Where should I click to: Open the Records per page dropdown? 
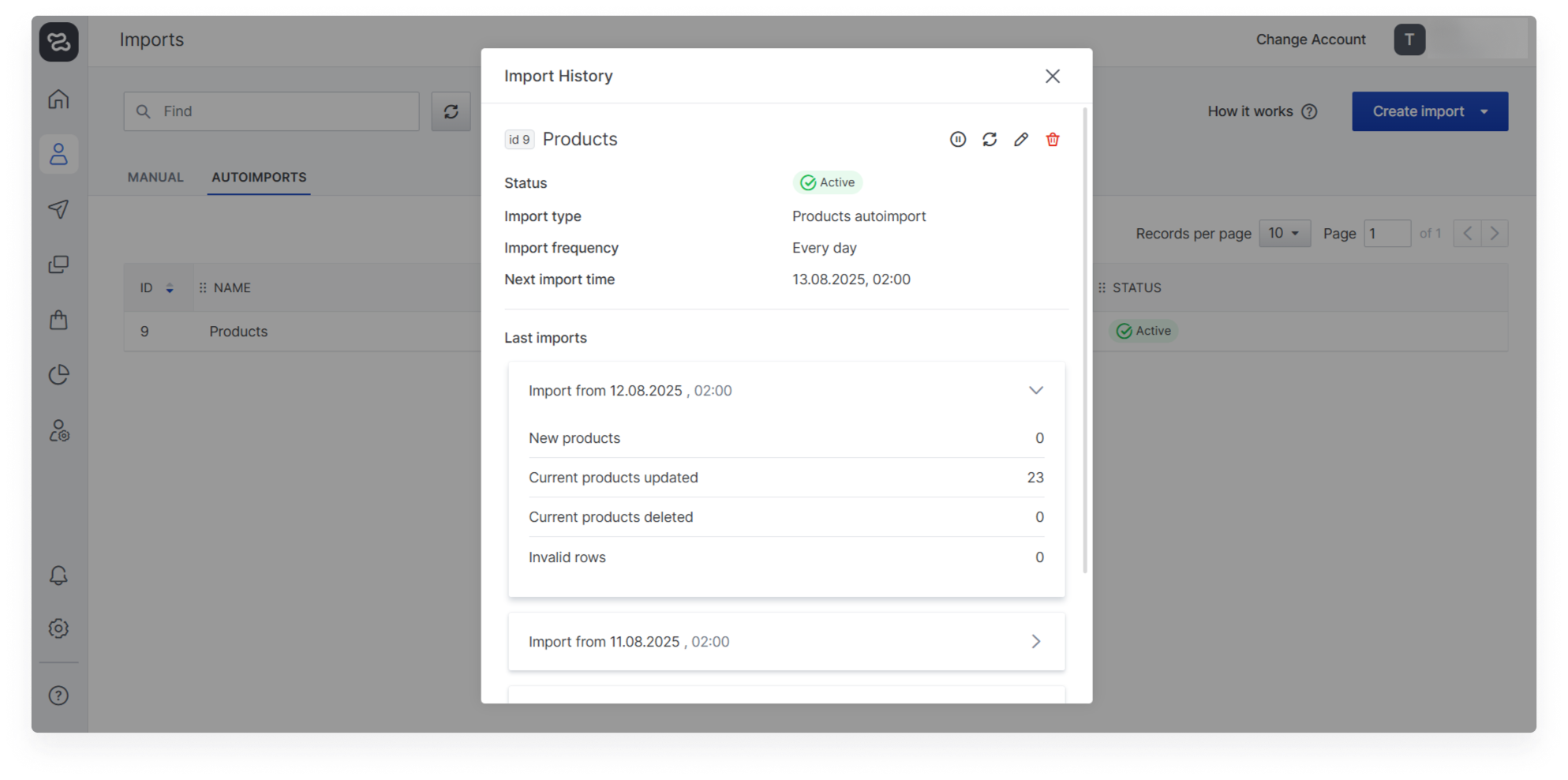pos(1284,234)
